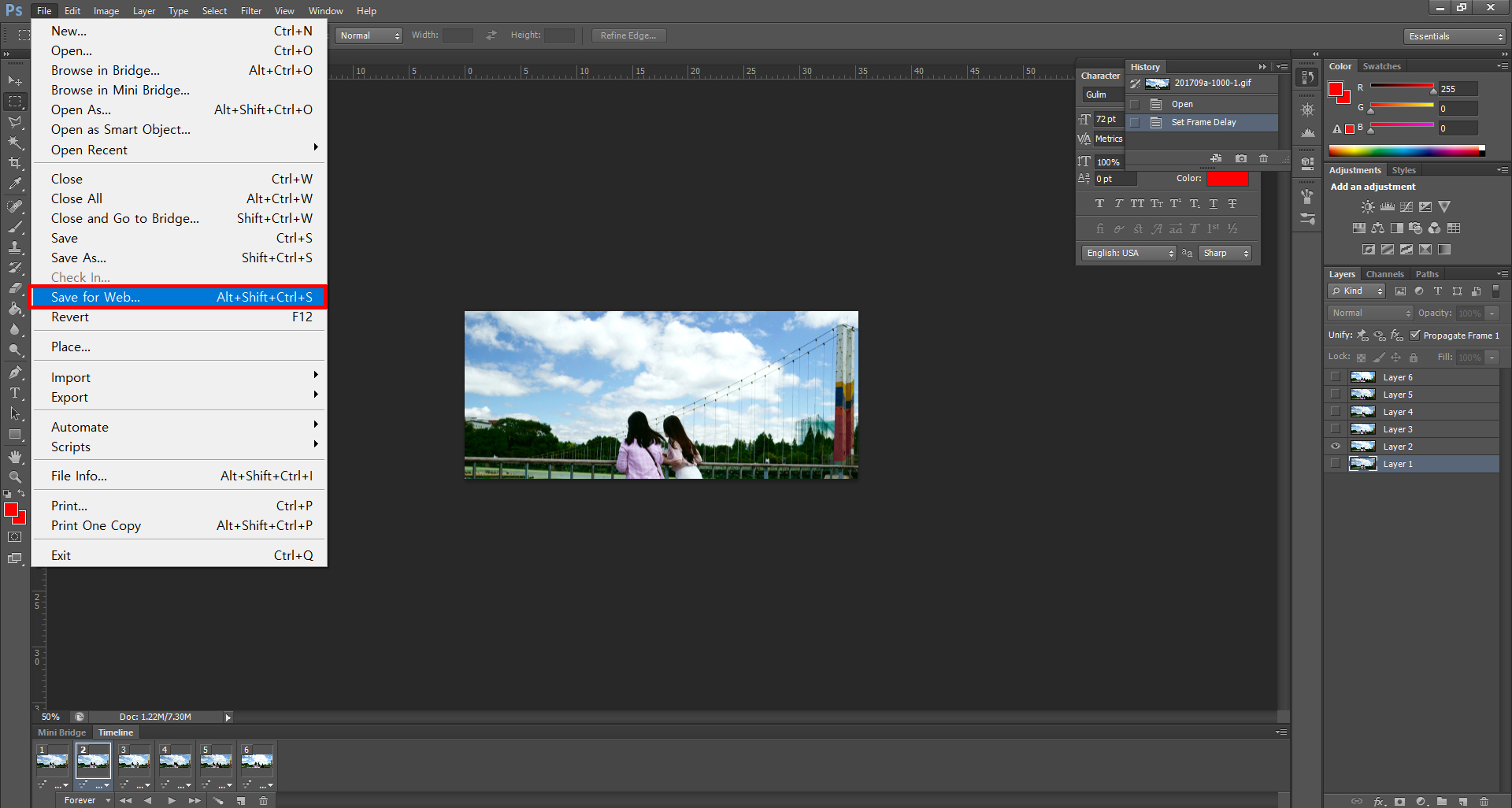1512x808 pixels.
Task: Switch to the Channels tab
Action: [1384, 274]
